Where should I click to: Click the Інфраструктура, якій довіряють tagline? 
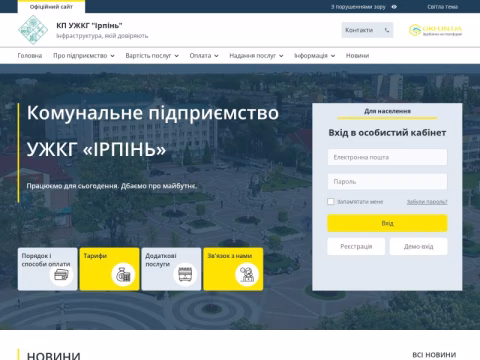(102, 36)
